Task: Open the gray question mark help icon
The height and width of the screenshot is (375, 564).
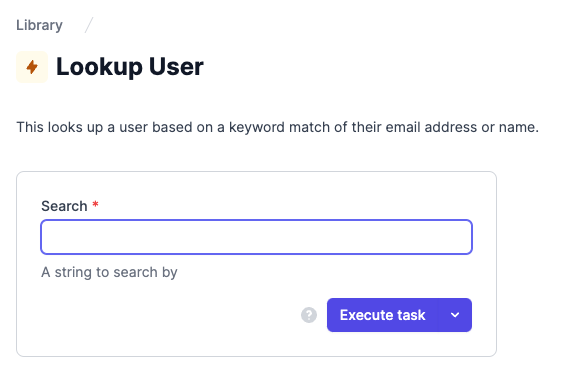Action: pos(309,315)
